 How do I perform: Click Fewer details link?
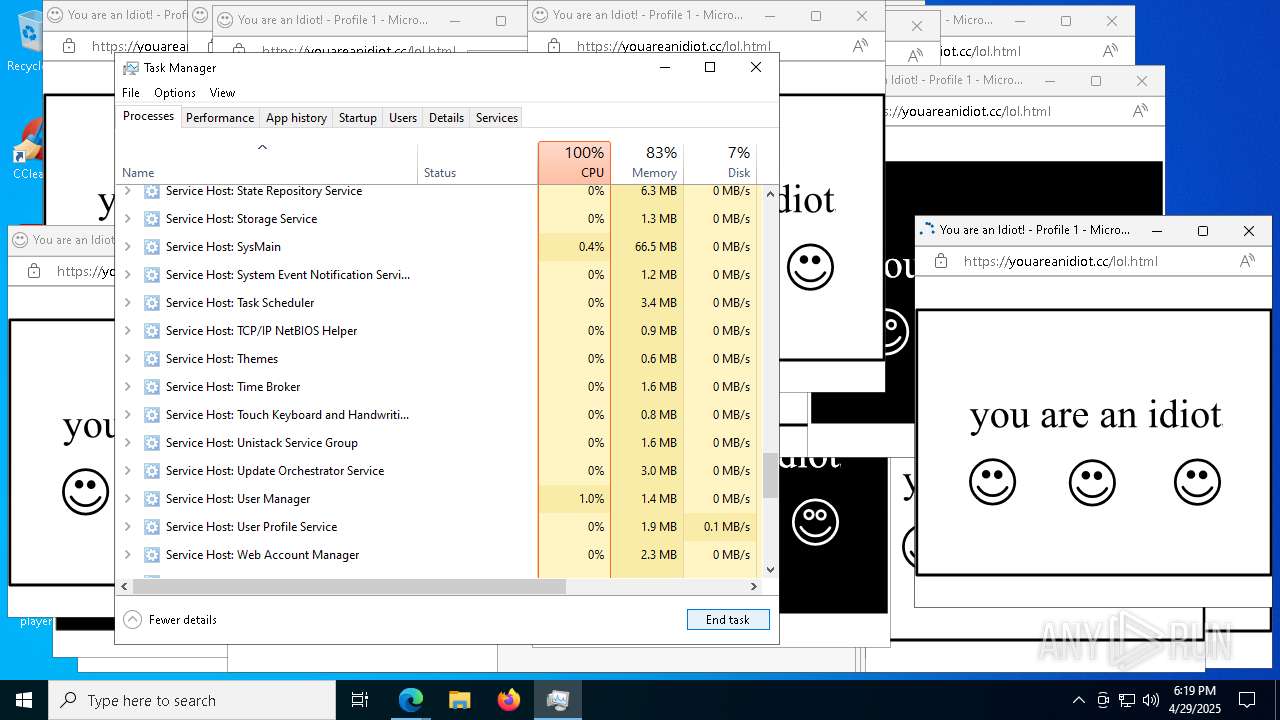[183, 620]
